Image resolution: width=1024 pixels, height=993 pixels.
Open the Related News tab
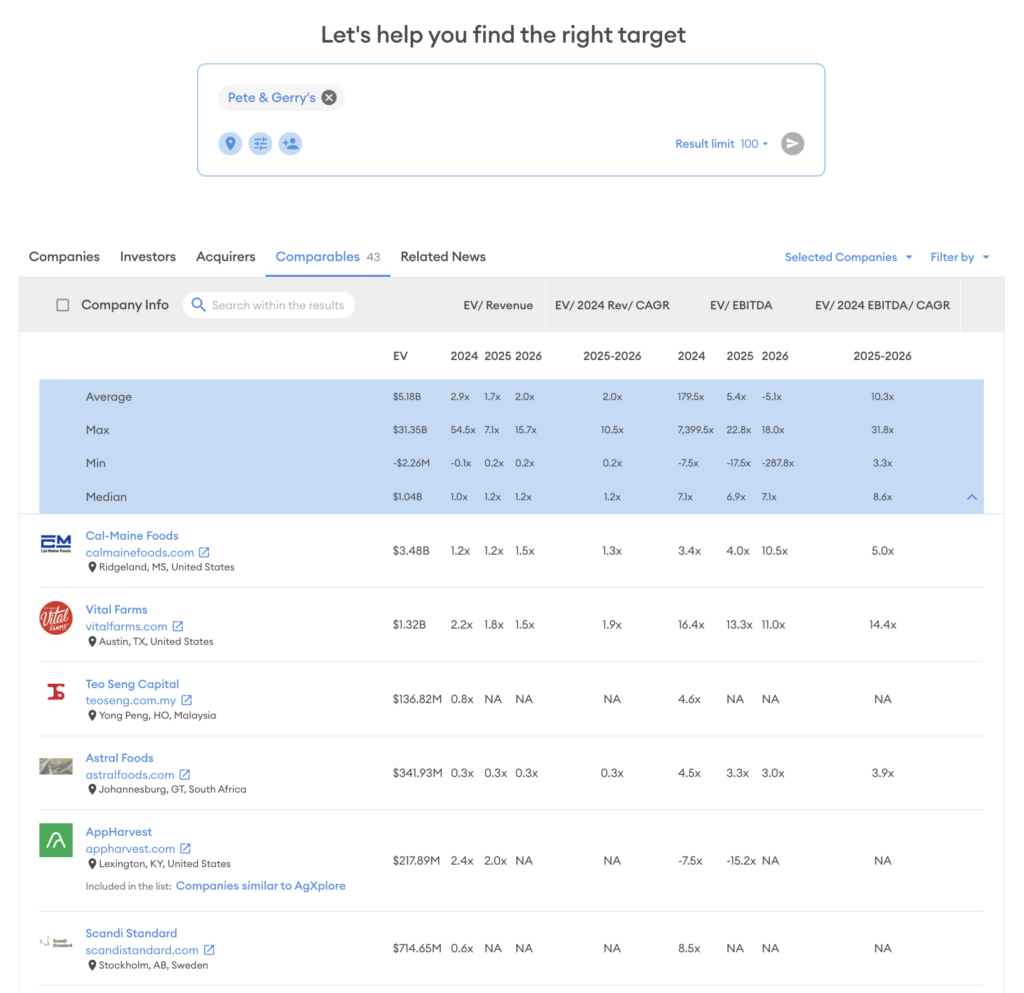pyautogui.click(x=443, y=257)
